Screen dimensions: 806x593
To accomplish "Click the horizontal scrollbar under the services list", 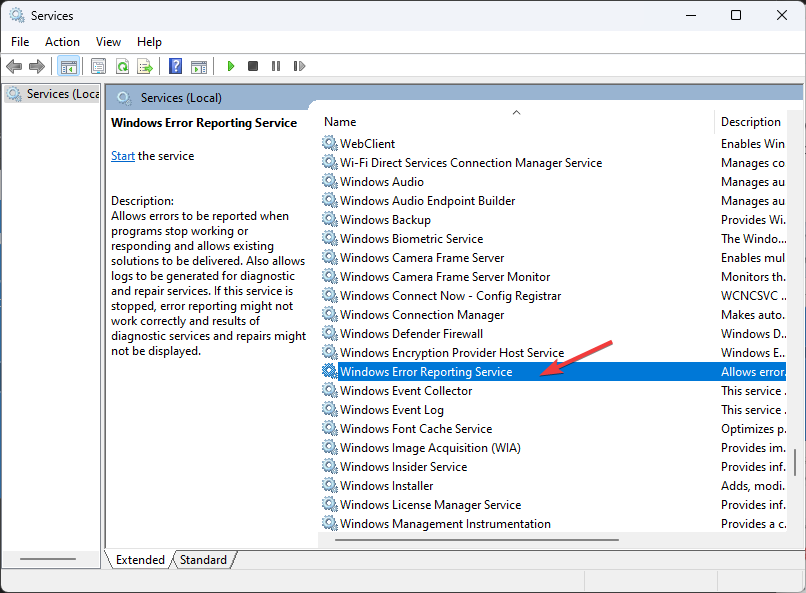I will point(477,540).
